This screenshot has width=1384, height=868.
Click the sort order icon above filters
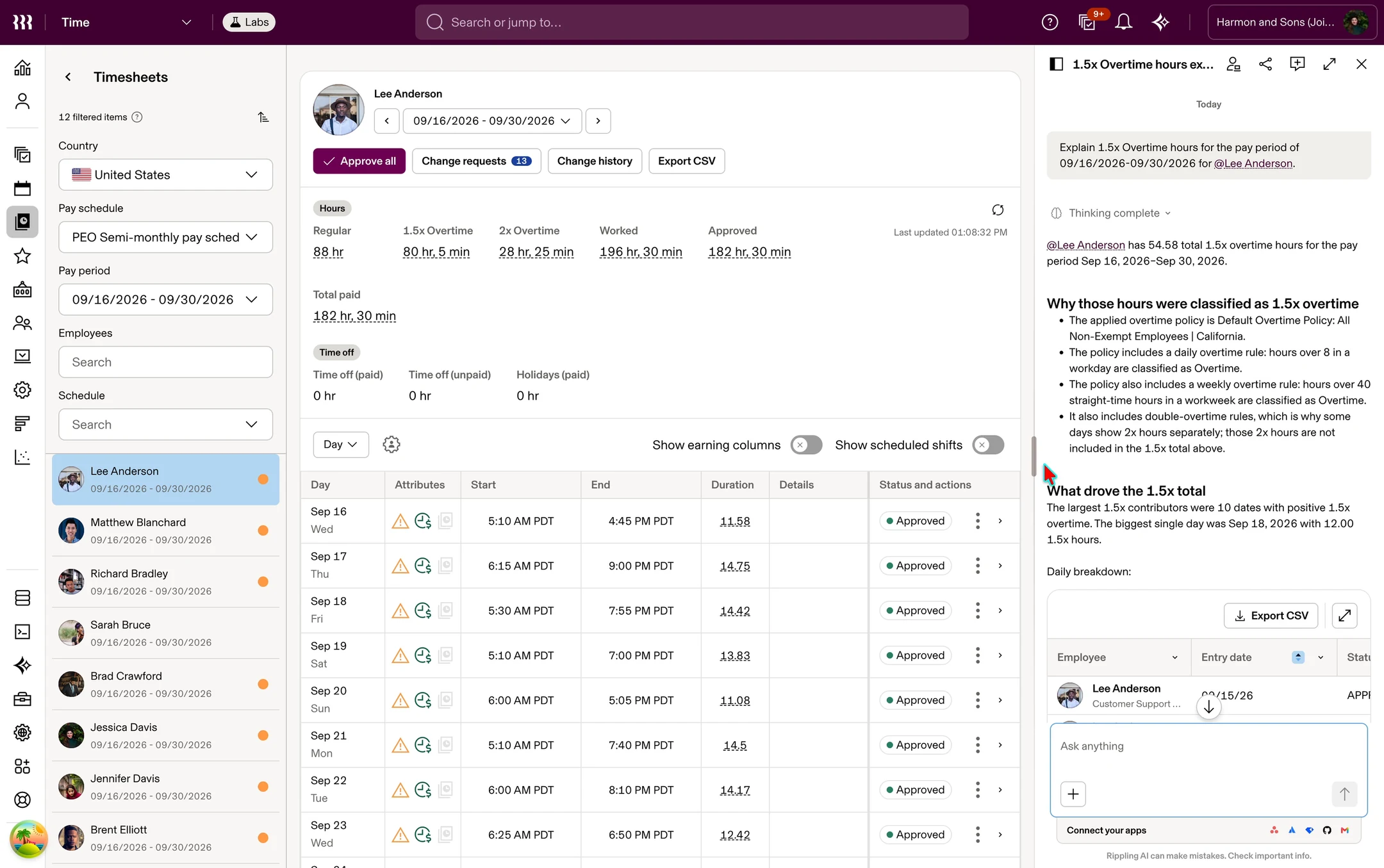tap(263, 117)
